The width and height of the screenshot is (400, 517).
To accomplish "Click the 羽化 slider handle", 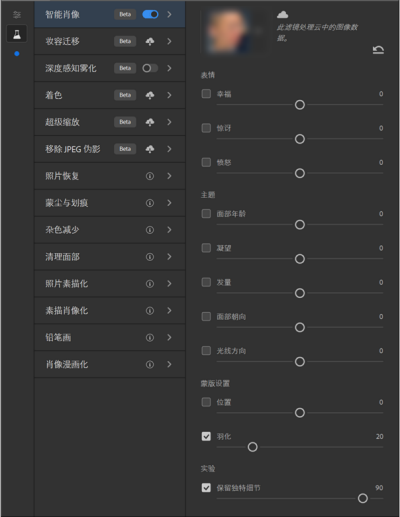I will coord(252,447).
